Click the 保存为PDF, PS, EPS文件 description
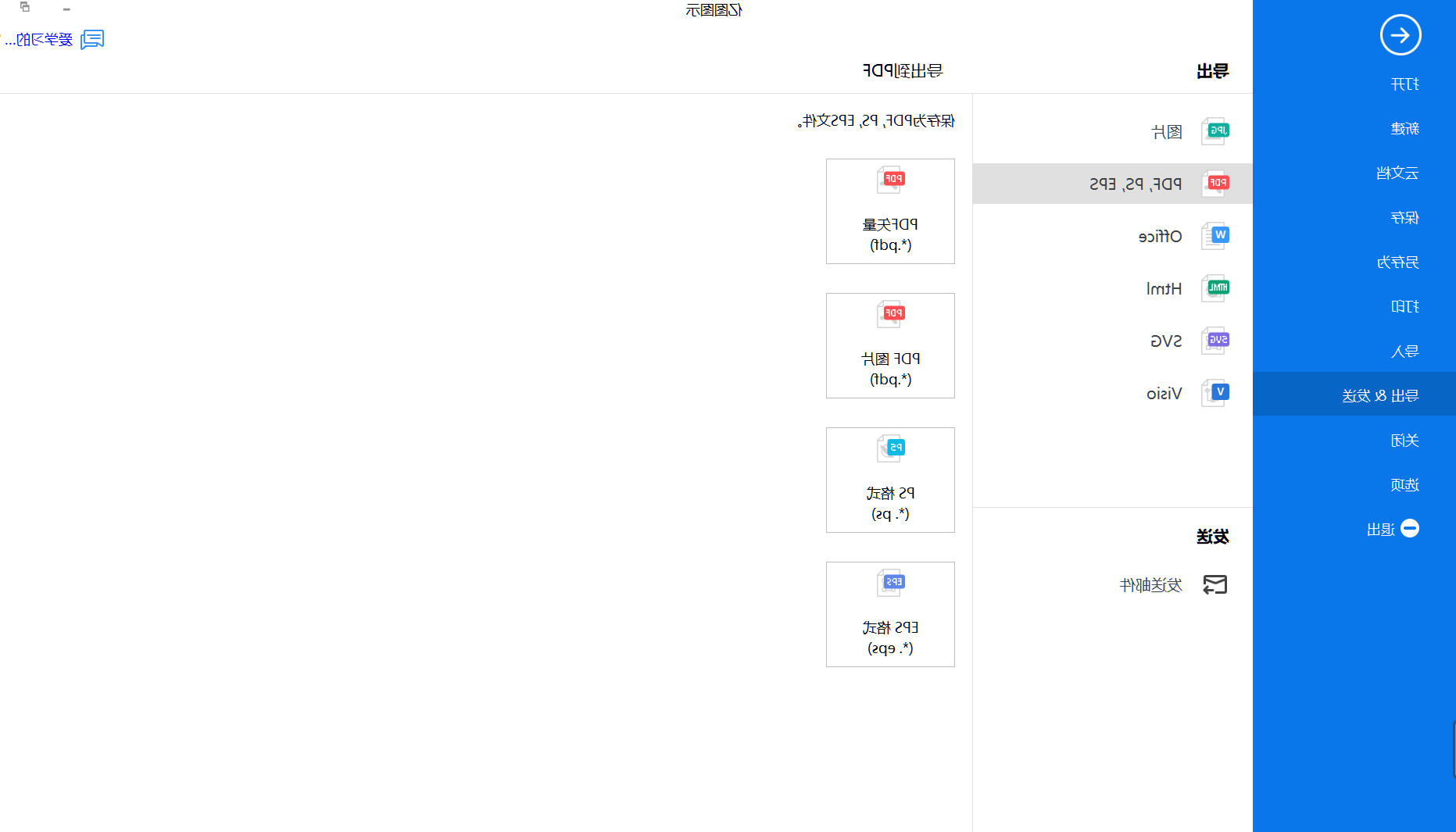This screenshot has width=1456, height=832. pos(876,121)
